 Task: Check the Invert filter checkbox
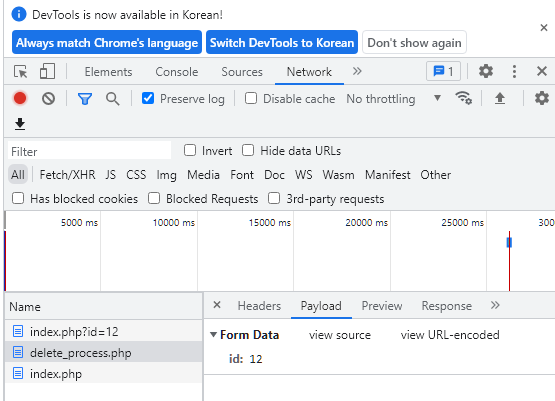[190, 150]
